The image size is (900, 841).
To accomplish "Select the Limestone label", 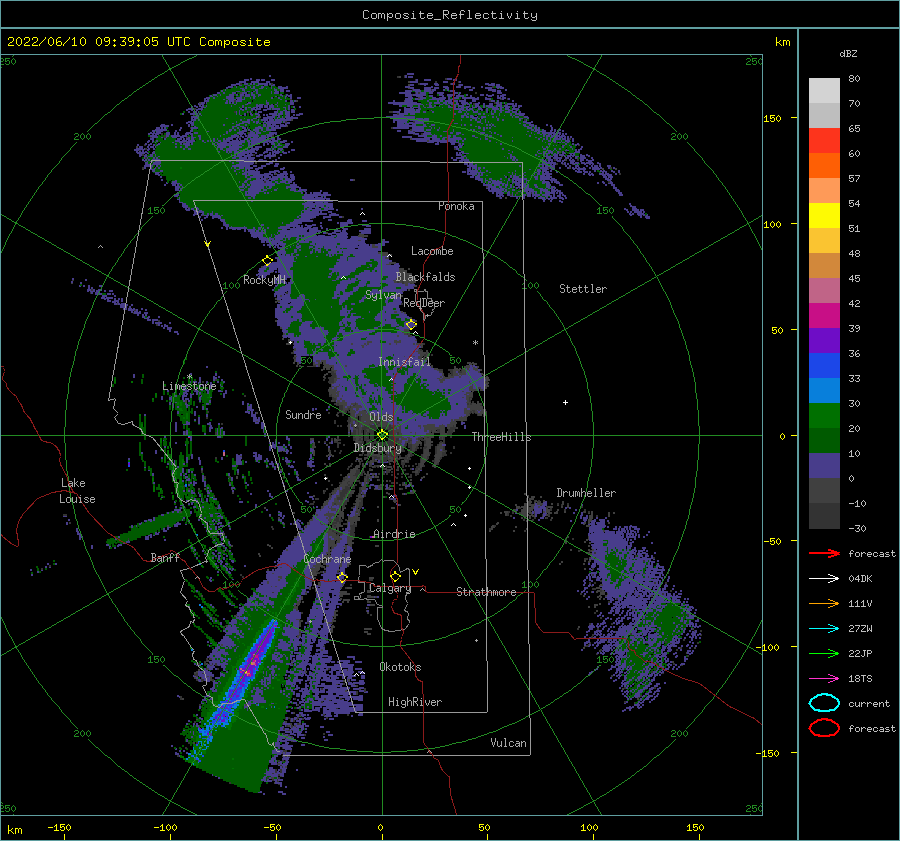I will [189, 386].
